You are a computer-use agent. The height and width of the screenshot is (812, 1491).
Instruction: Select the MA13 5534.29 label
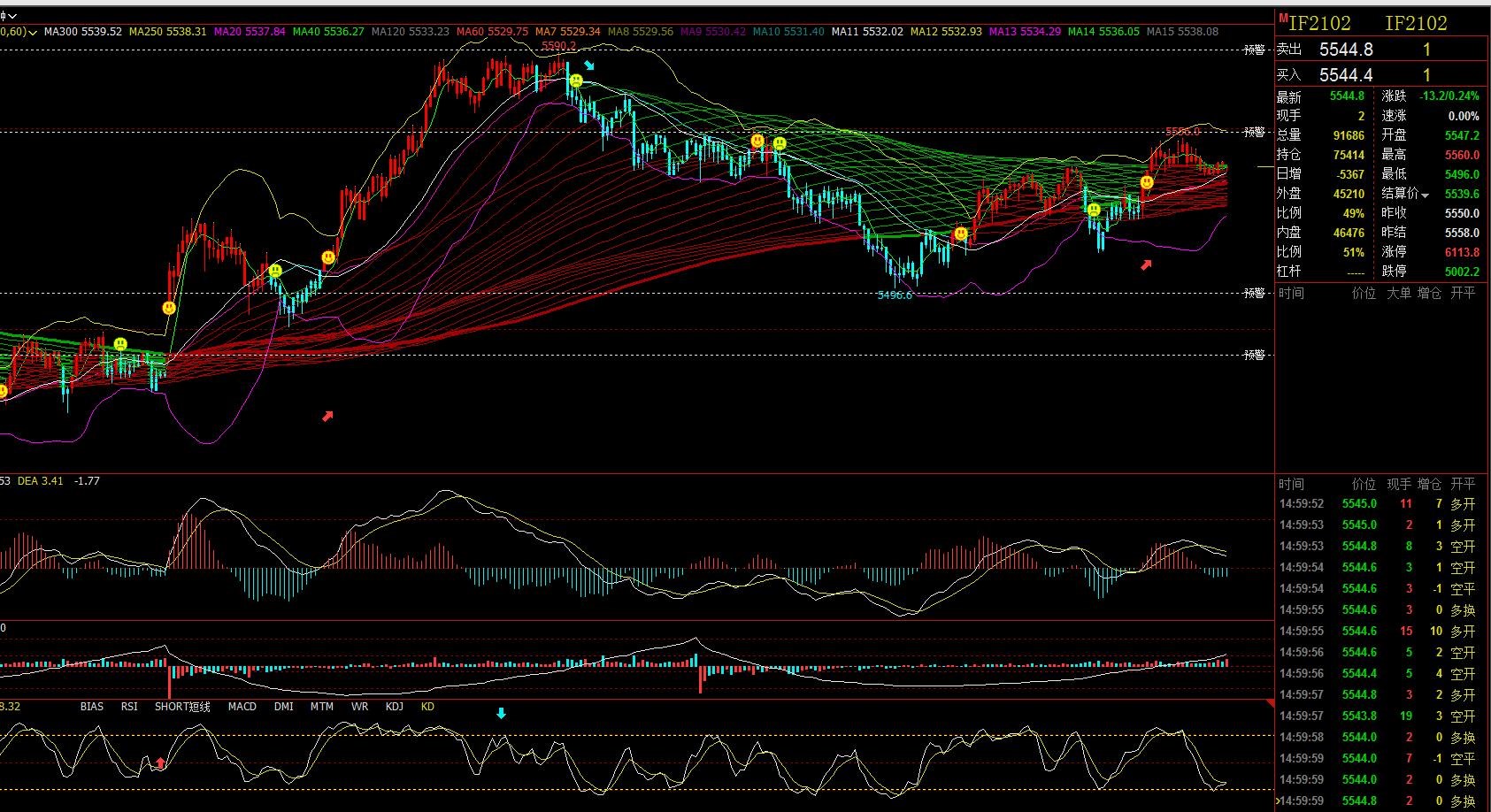[1025, 32]
